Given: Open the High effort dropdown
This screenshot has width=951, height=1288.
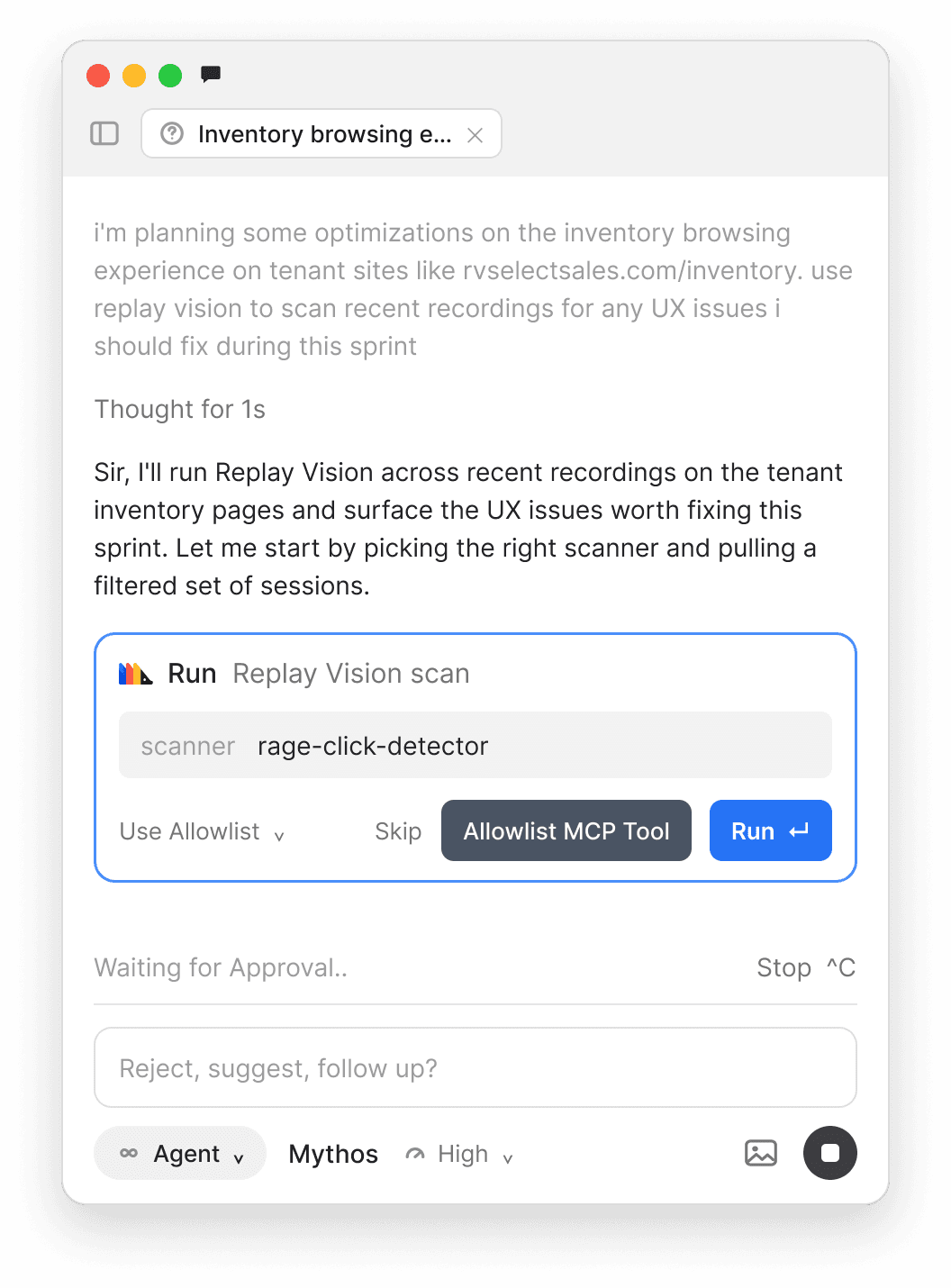Looking at the screenshot, I should tap(459, 1154).
